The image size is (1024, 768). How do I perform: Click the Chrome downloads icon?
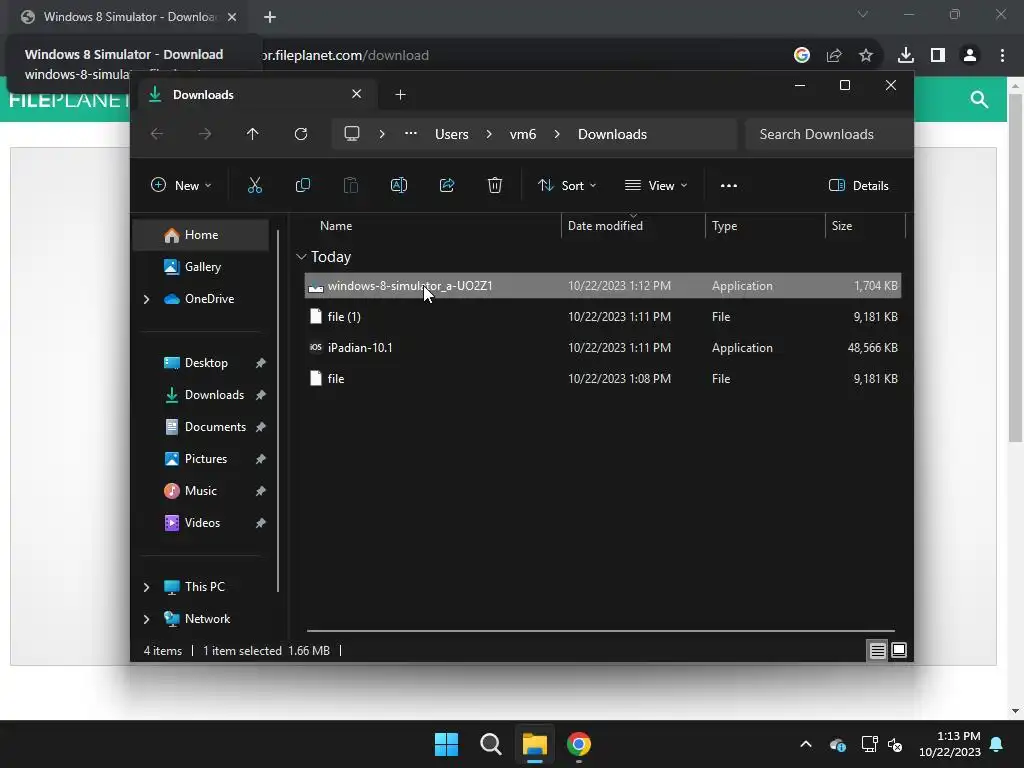click(x=905, y=55)
